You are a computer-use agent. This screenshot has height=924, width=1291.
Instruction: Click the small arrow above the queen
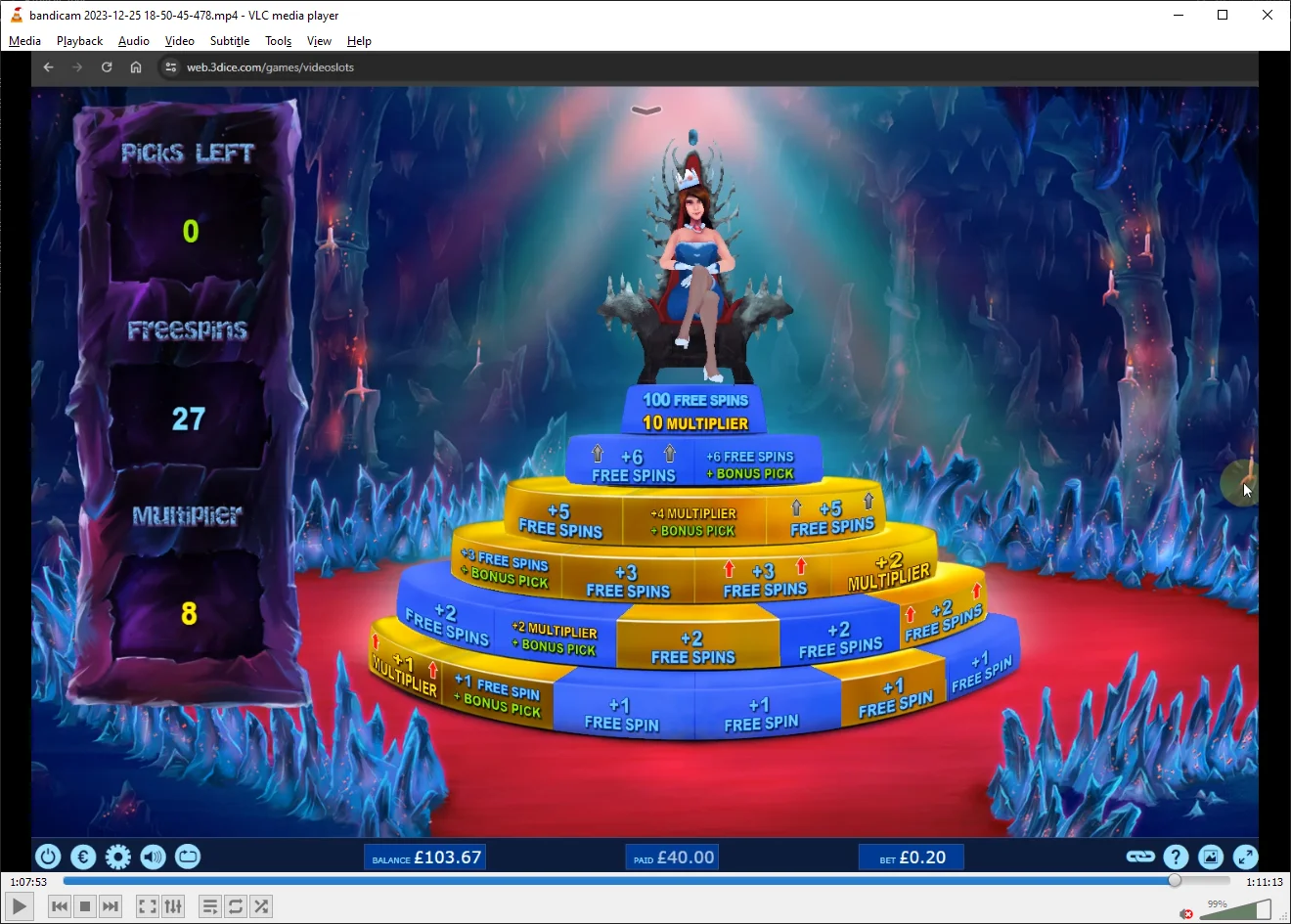(x=646, y=110)
